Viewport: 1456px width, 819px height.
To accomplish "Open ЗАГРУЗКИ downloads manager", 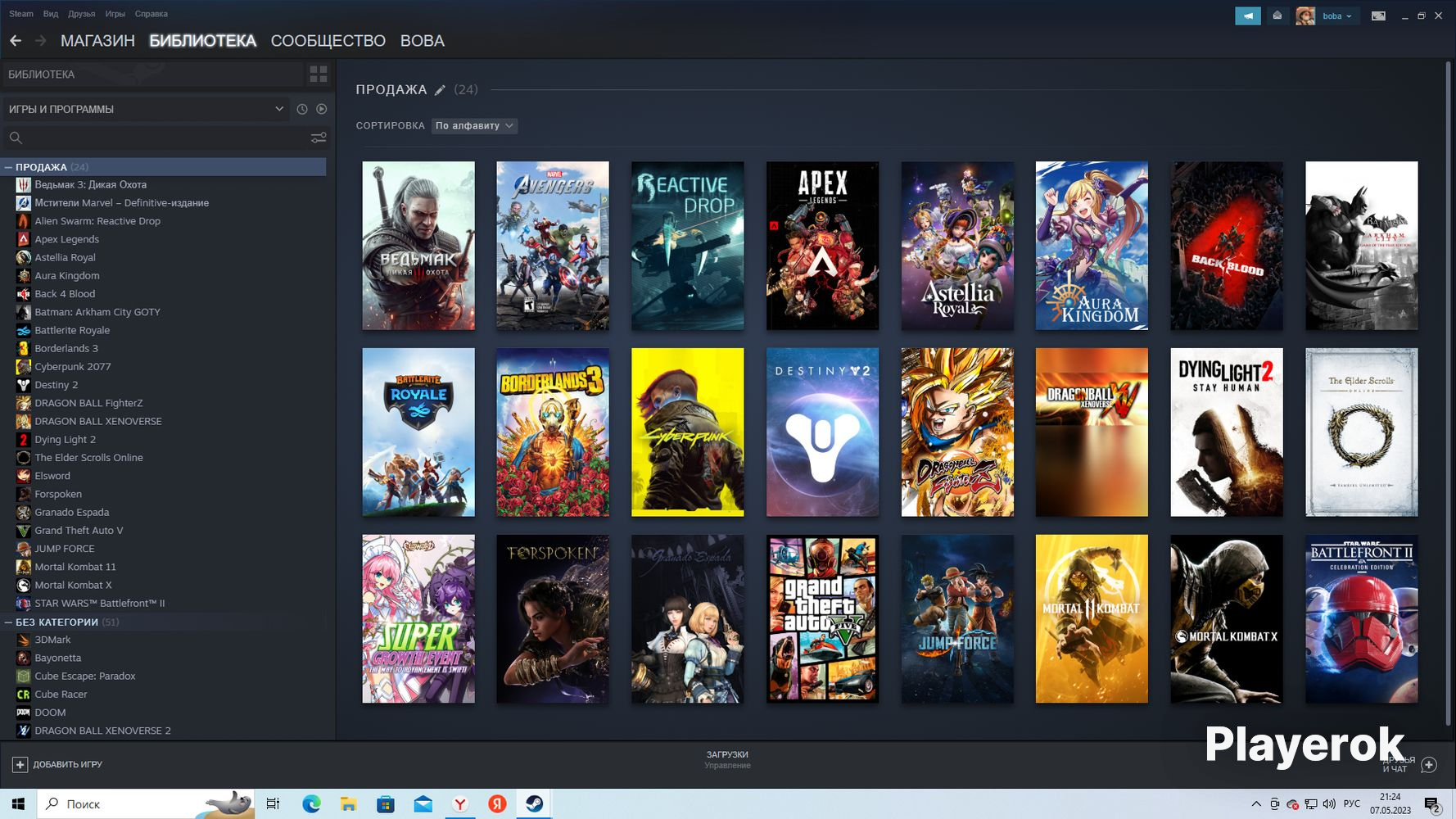I will (x=727, y=759).
